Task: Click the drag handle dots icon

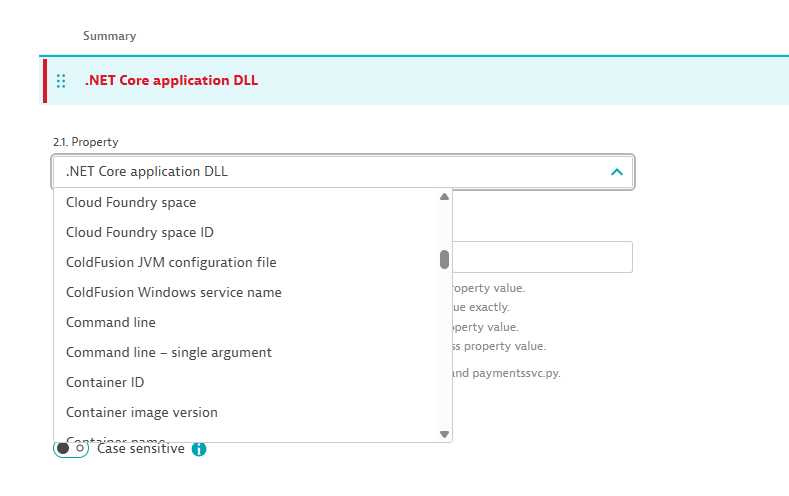Action: (61, 81)
